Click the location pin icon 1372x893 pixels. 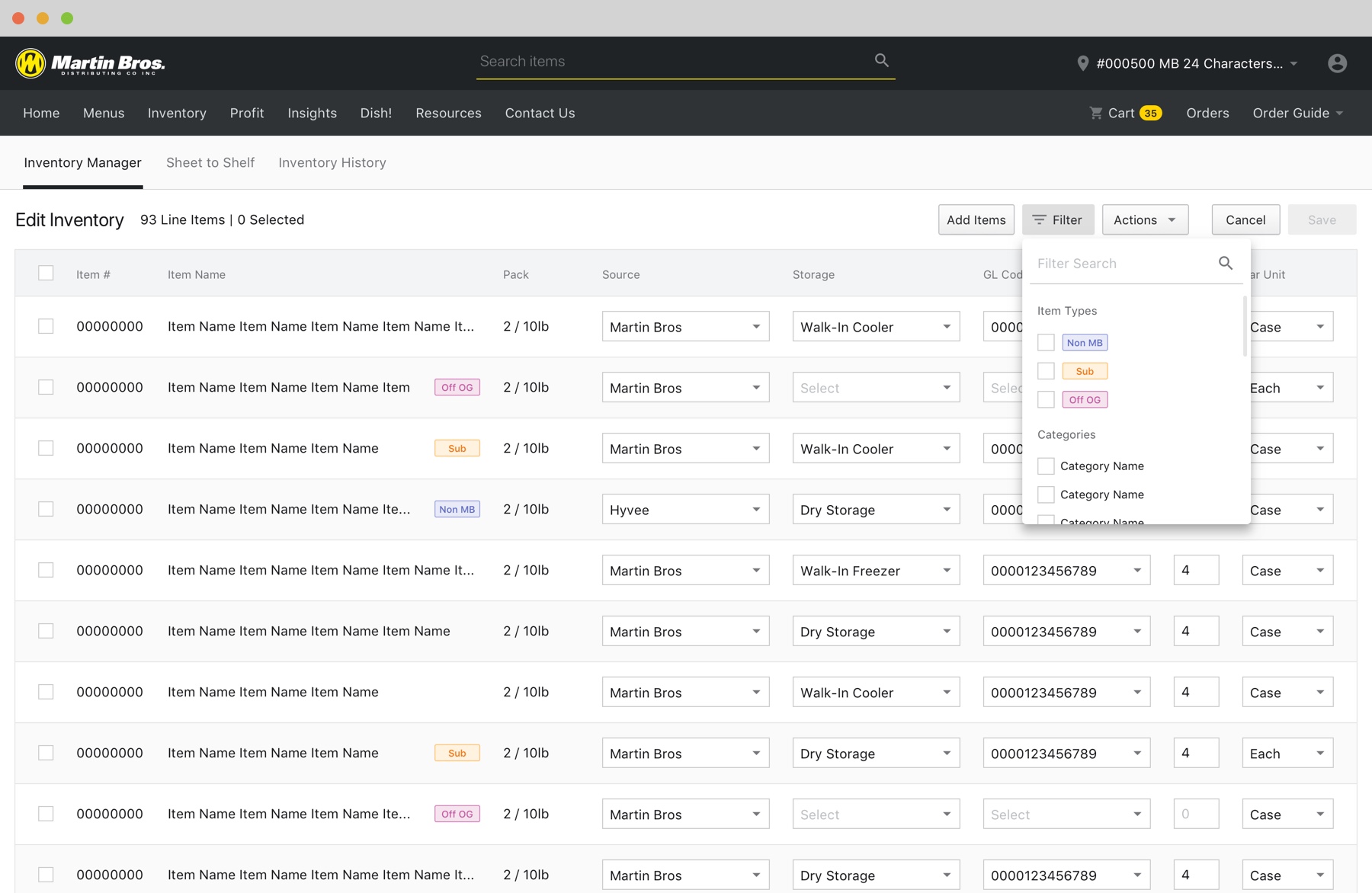tap(1082, 64)
